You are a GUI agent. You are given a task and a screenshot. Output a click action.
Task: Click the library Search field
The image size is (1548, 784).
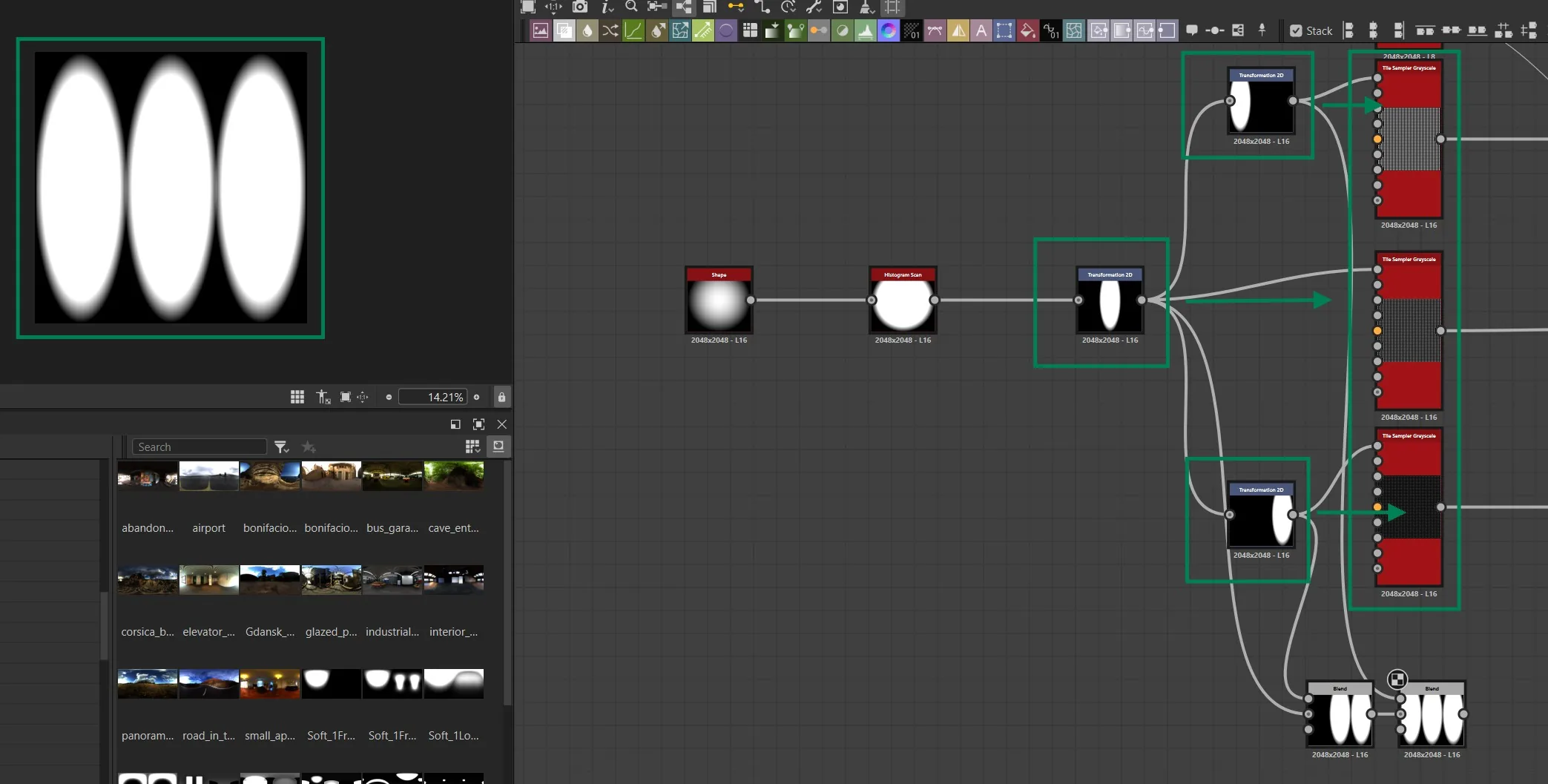[200, 447]
